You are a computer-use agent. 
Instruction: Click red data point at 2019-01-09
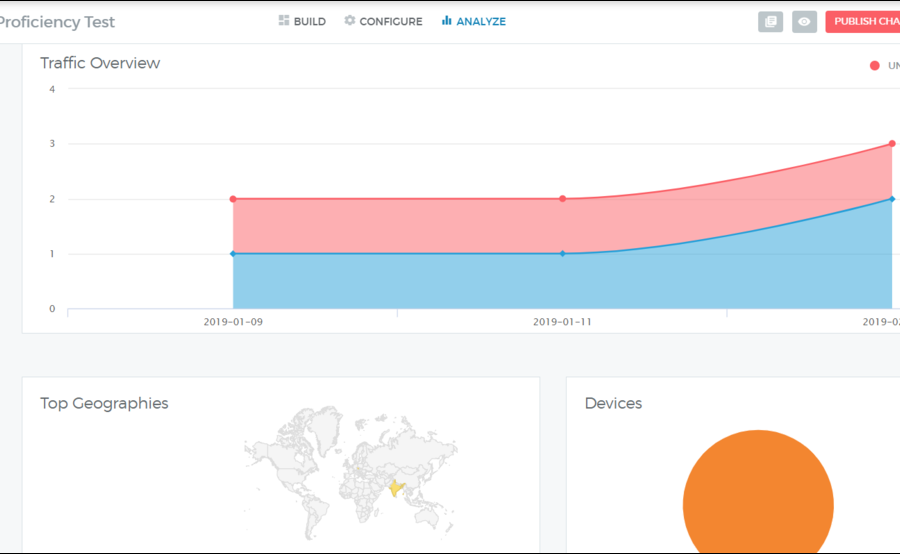pos(233,199)
